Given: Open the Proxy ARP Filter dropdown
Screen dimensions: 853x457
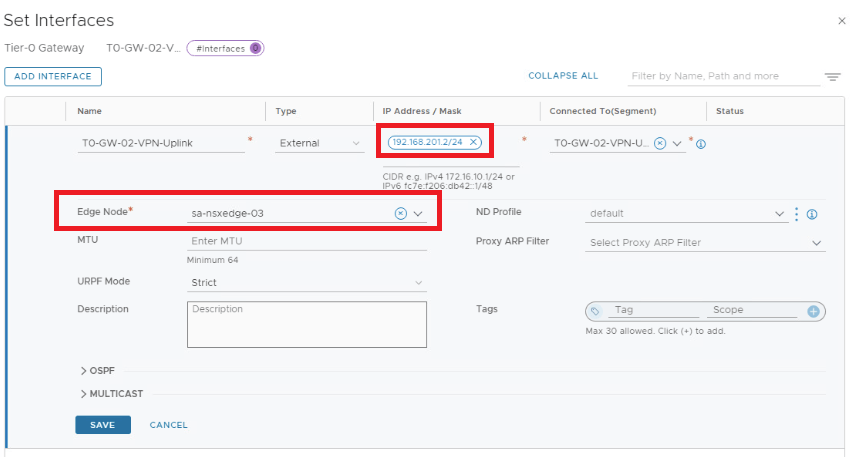Looking at the screenshot, I should 705,242.
